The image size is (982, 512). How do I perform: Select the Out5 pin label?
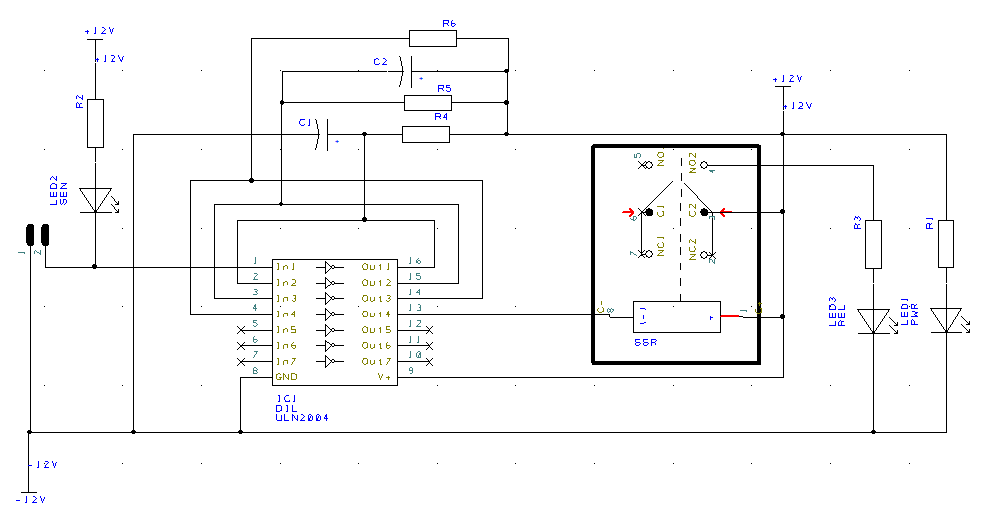click(x=376, y=330)
